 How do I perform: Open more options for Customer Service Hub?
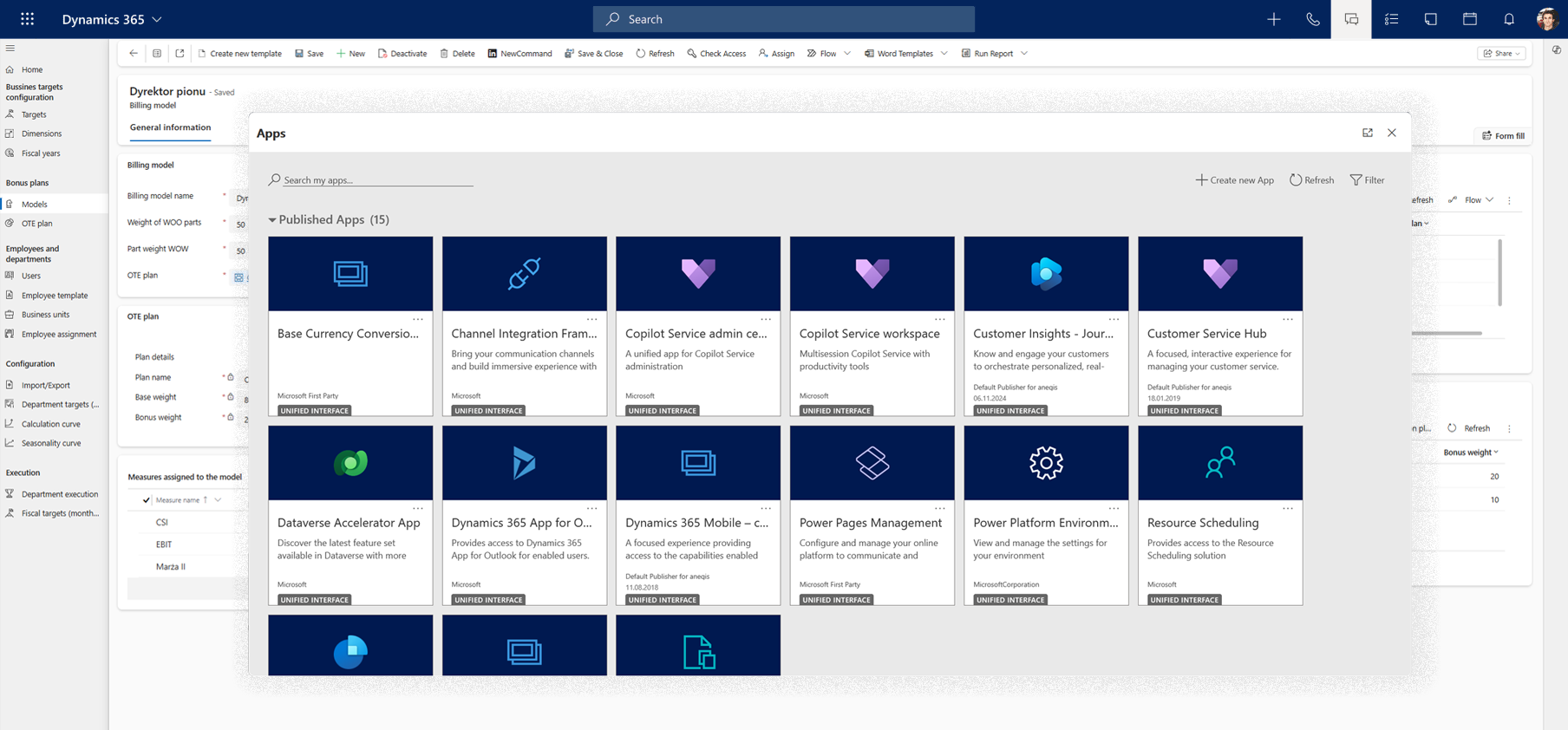click(1288, 319)
